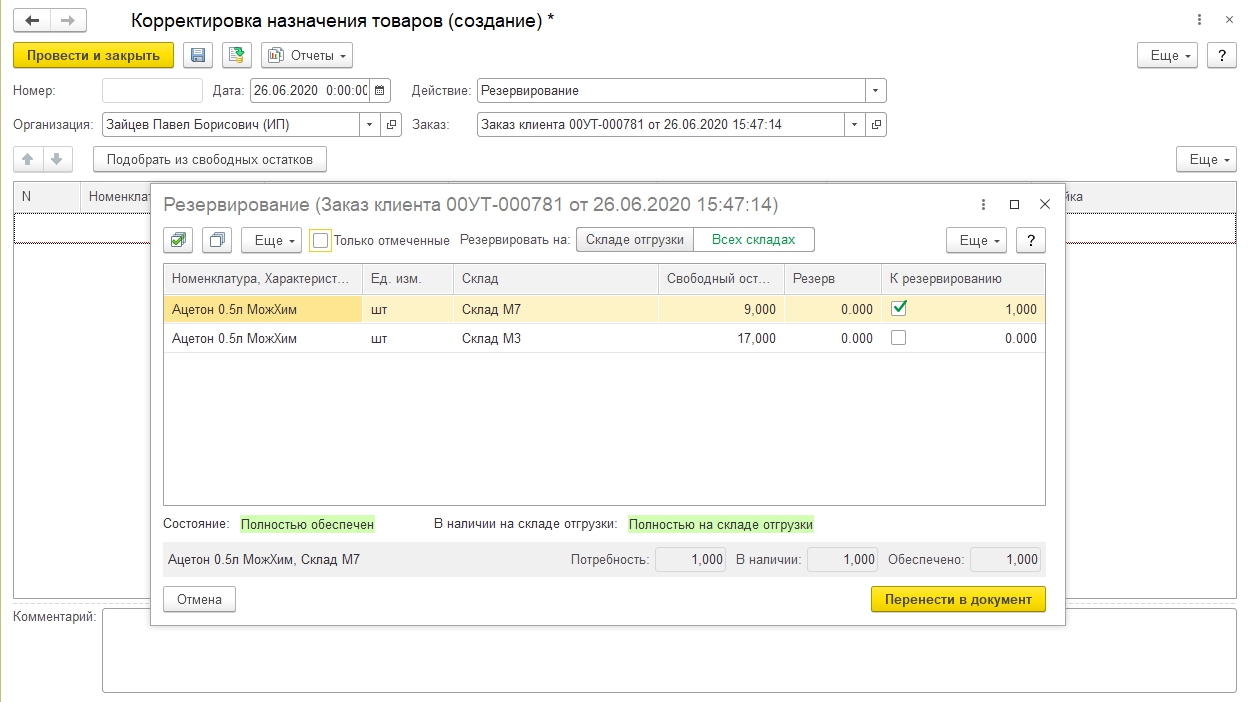Open the organization record link icon
The image size is (1254, 702).
(392, 125)
